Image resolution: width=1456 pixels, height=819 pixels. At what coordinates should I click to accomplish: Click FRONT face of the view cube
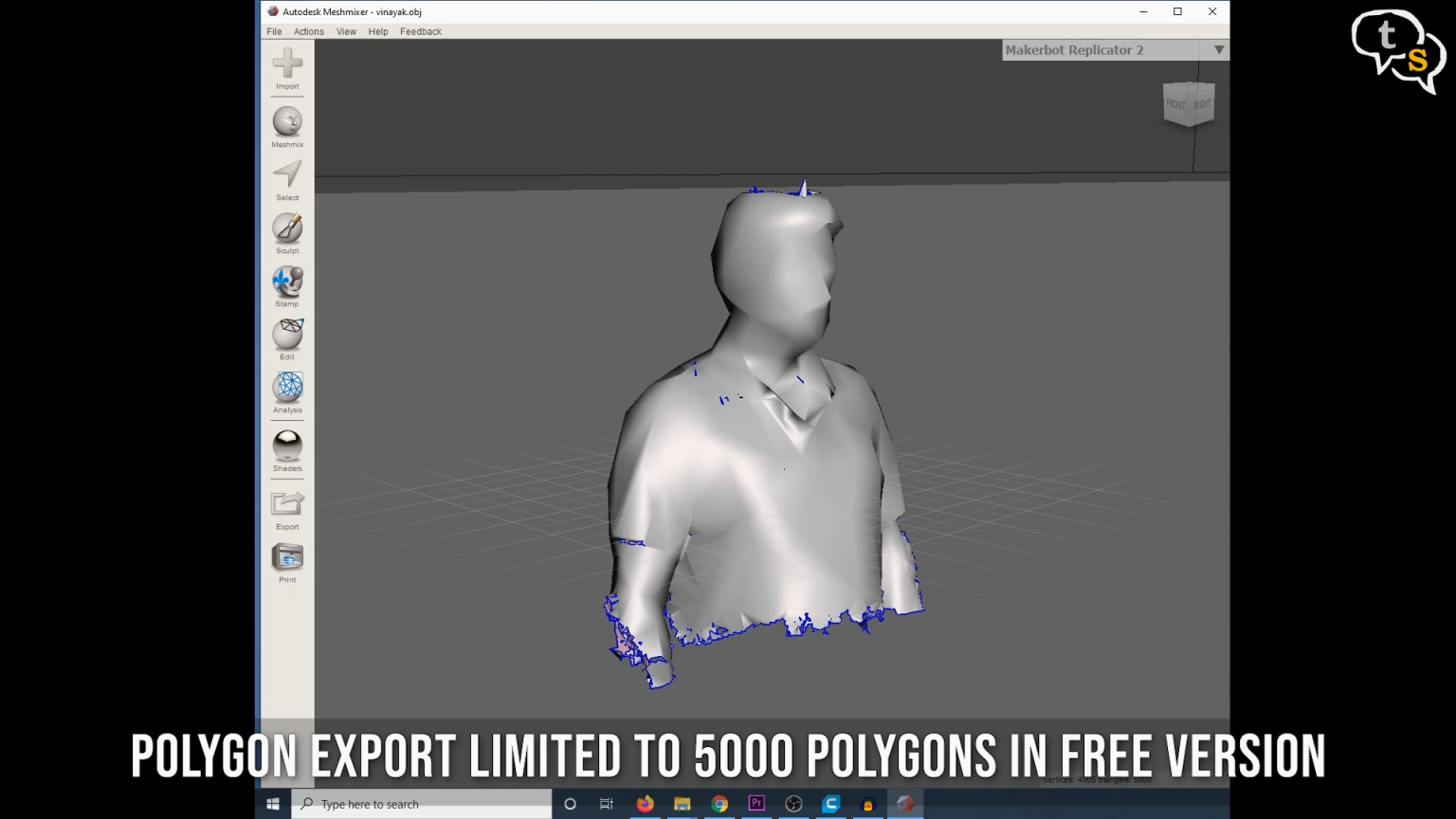point(1177,104)
